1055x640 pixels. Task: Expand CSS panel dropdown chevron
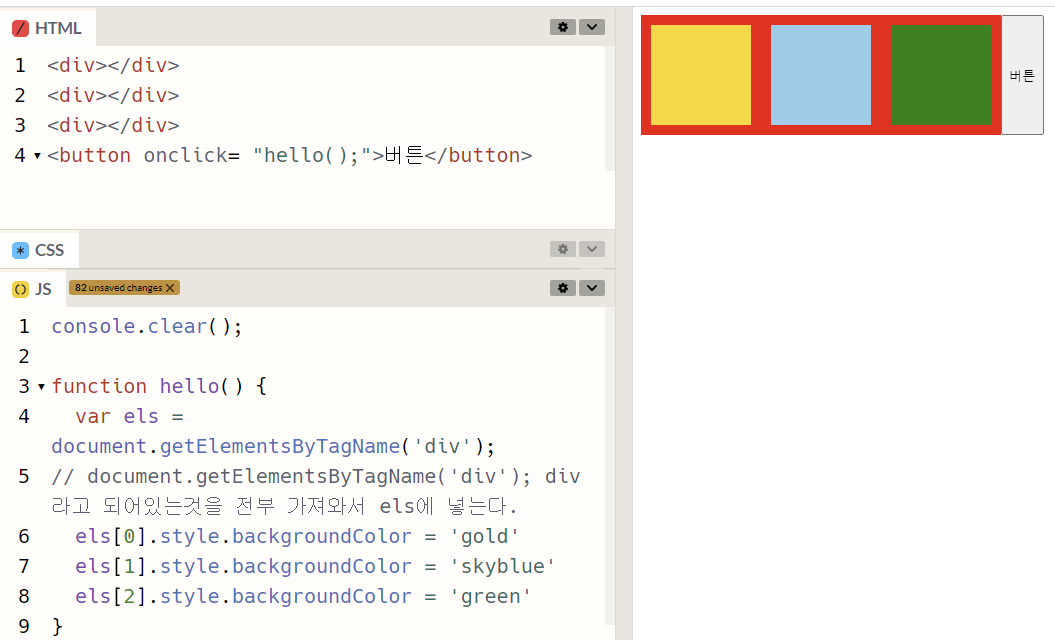[591, 249]
